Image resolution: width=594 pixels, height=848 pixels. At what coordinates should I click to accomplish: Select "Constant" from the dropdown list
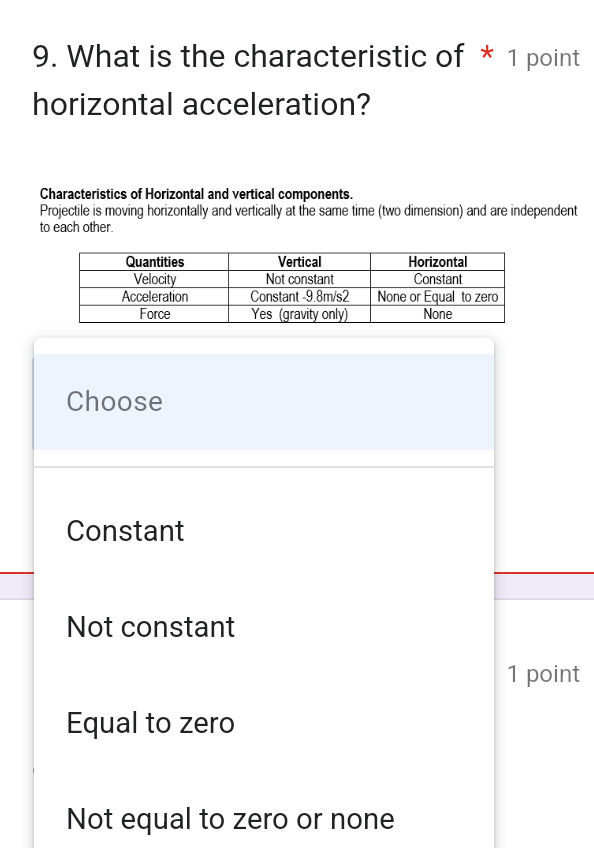click(125, 531)
